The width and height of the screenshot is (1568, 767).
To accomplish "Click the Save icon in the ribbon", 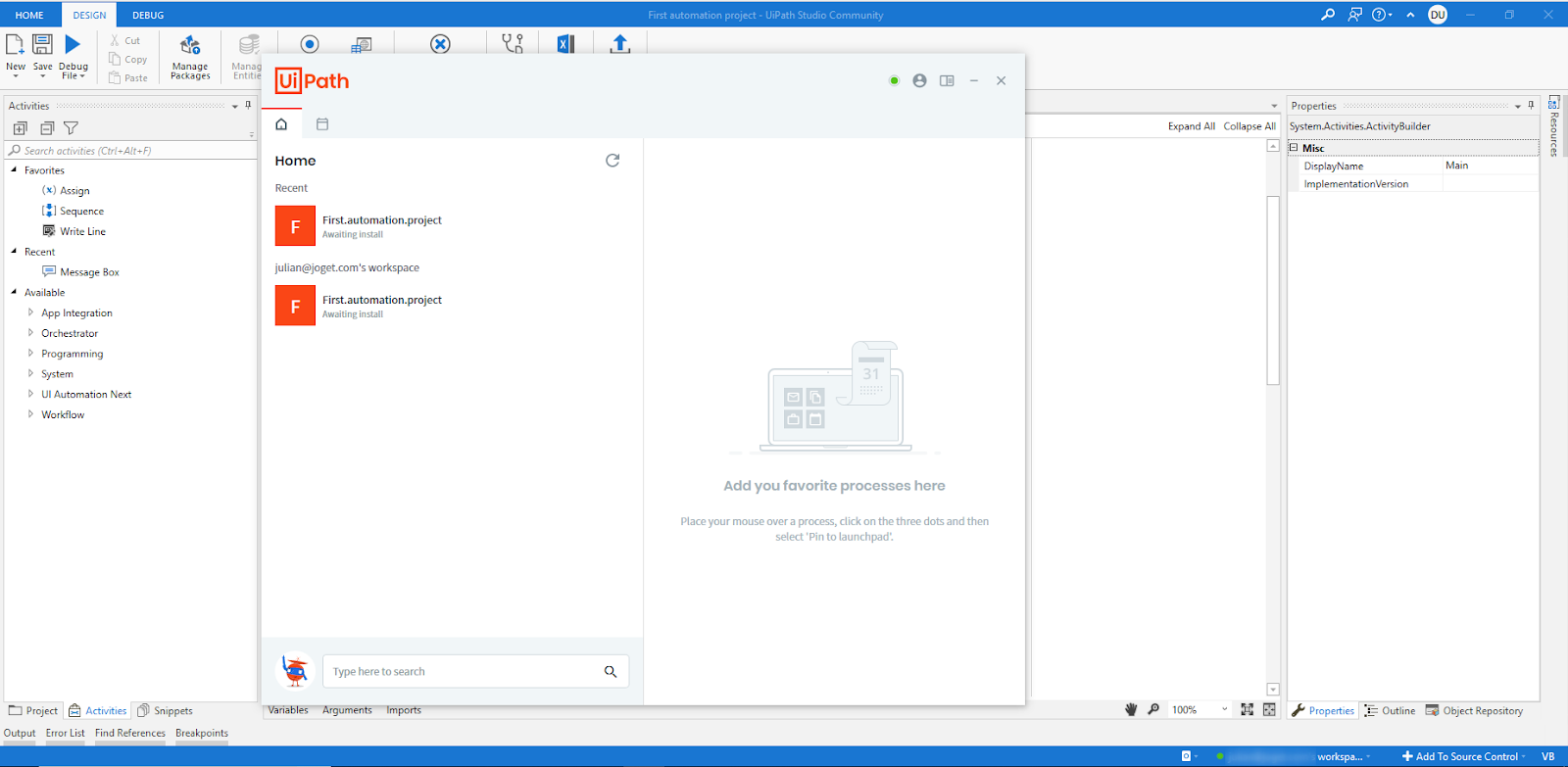I will point(42,44).
